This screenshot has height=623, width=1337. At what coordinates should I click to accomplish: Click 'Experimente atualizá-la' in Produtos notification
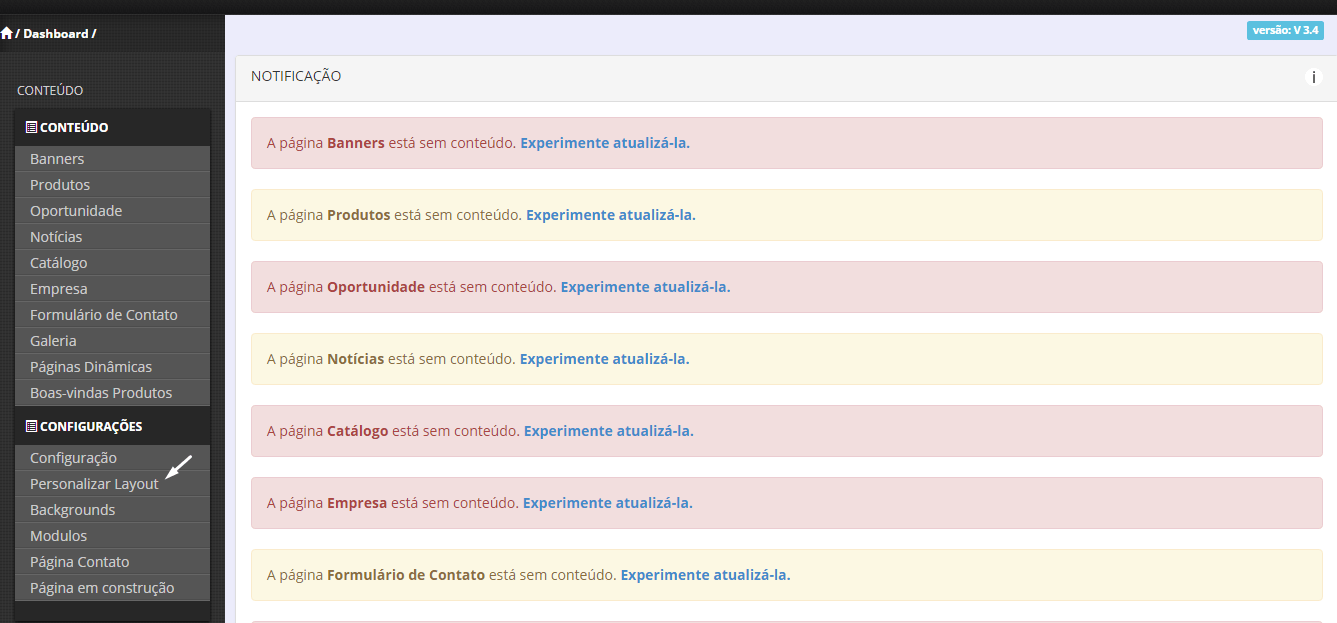click(610, 215)
